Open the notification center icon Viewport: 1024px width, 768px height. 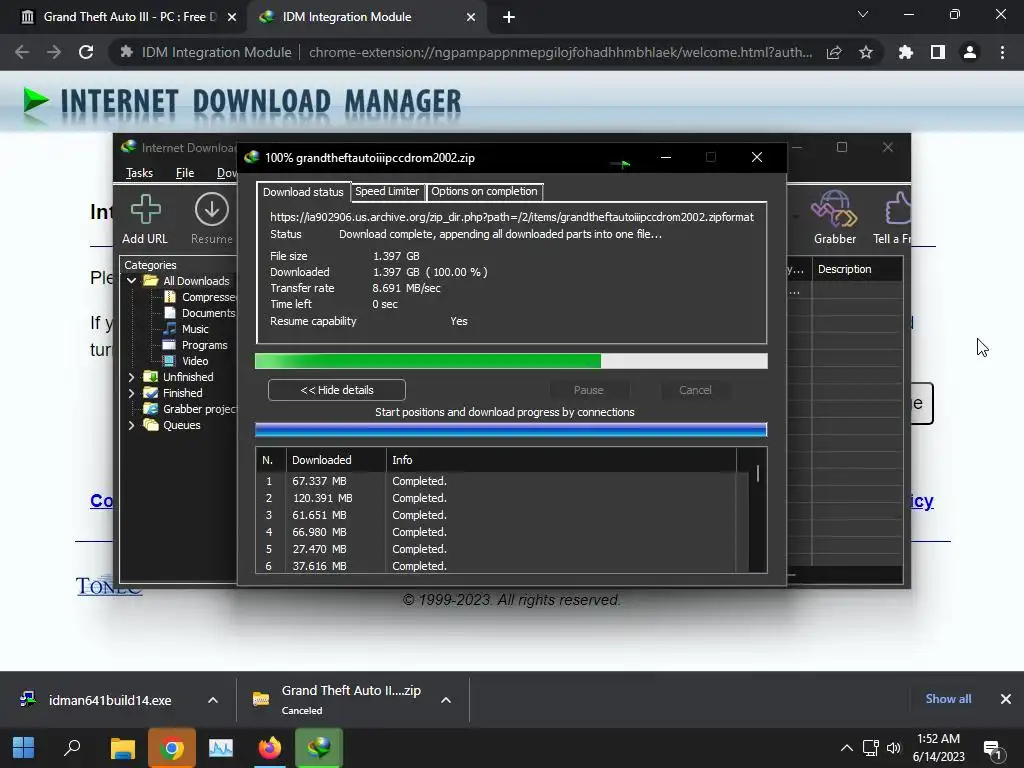993,750
